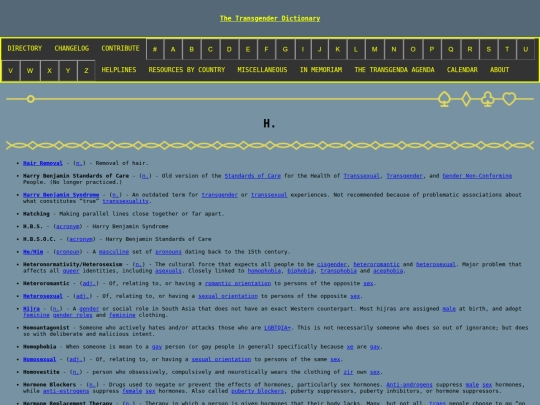
Task: Open The Transgender Dictionary title link
Action: click(x=270, y=18)
